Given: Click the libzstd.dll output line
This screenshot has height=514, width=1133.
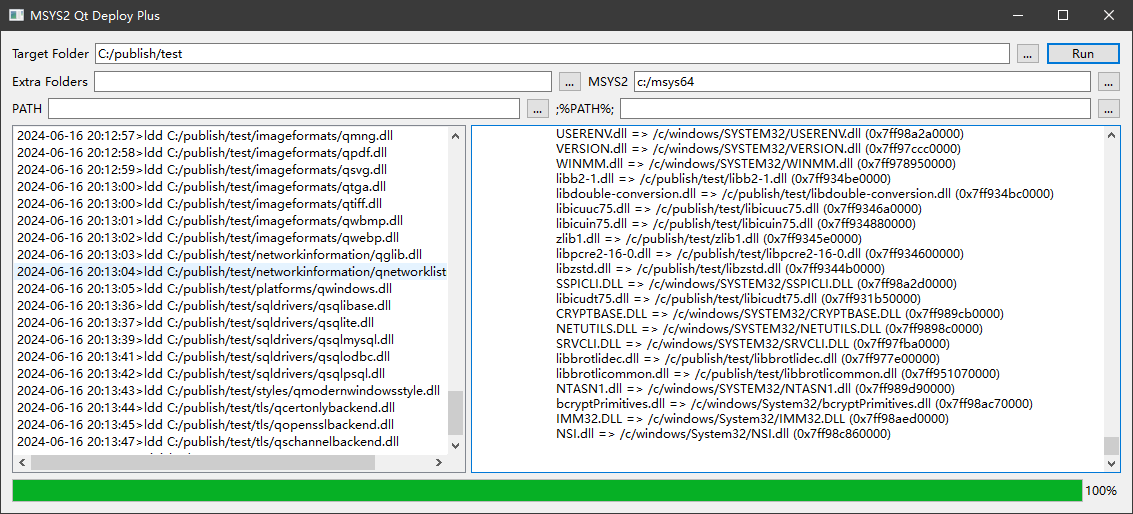Looking at the screenshot, I should click(x=721, y=268).
